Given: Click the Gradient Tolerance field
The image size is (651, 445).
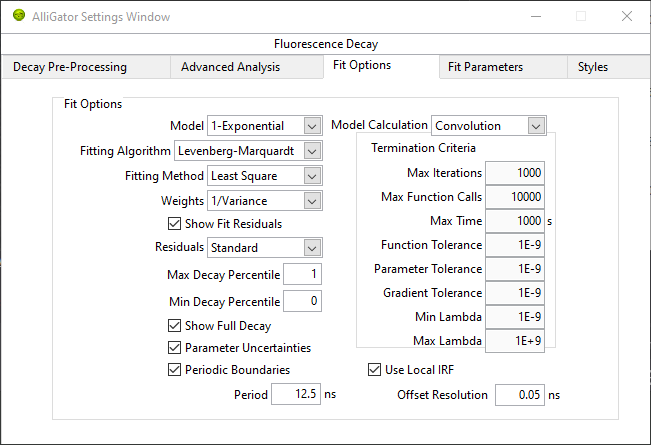Looking at the screenshot, I should (515, 293).
